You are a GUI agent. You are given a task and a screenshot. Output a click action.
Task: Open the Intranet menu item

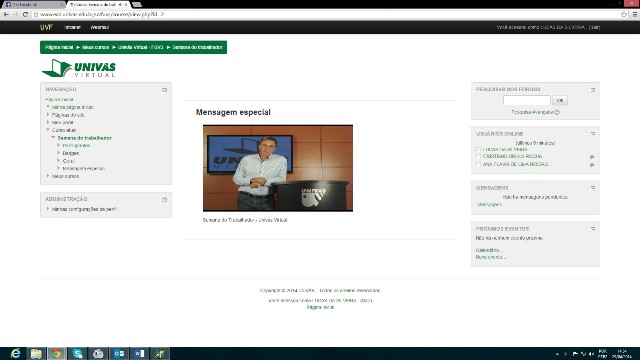pos(73,27)
